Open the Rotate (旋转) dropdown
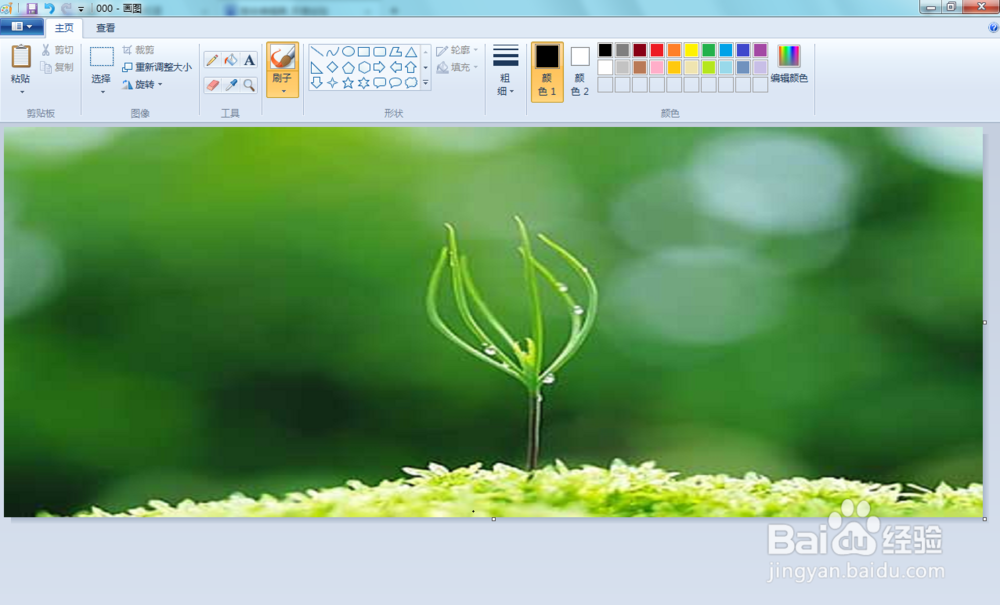The height and width of the screenshot is (605, 1000). 142,84
